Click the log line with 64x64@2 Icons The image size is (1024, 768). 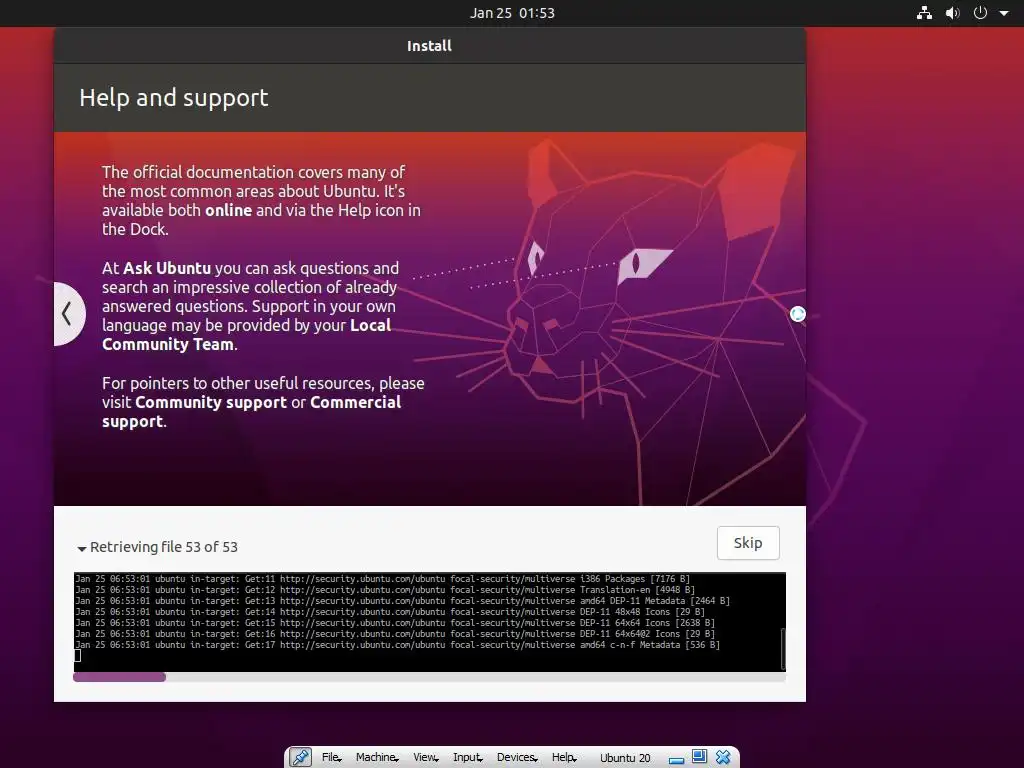395,634
